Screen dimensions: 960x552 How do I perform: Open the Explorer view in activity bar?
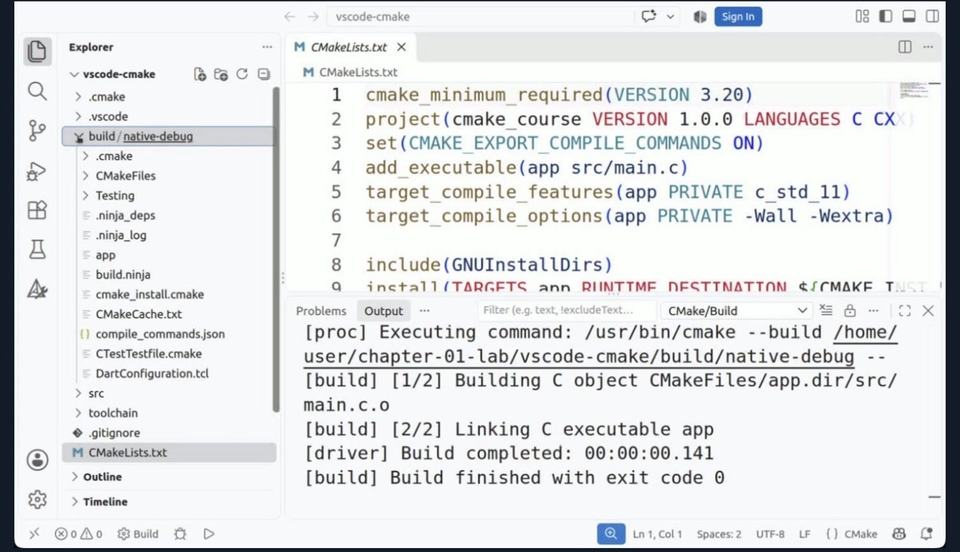pyautogui.click(x=37, y=51)
